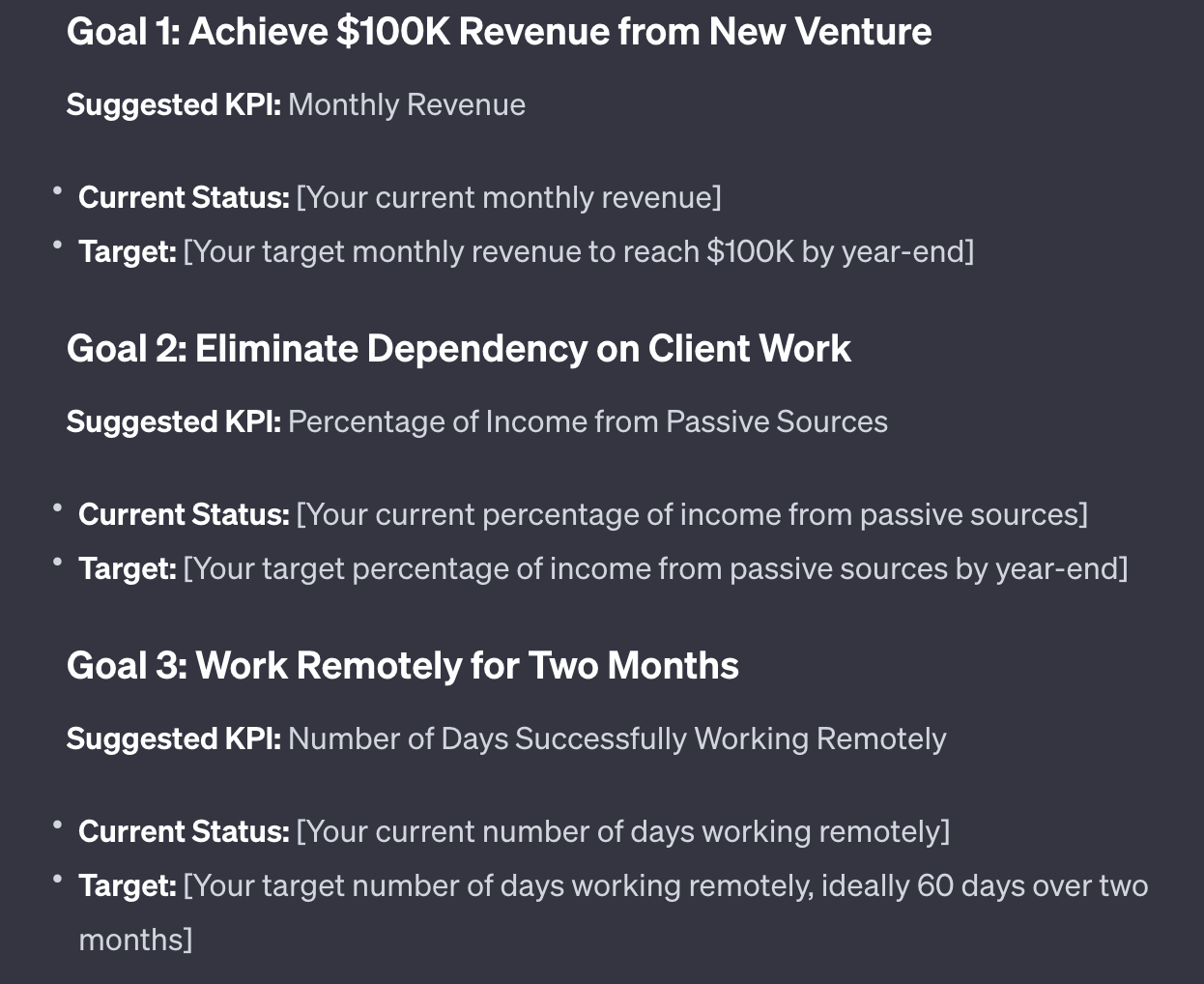This screenshot has height=984, width=1204.
Task: Click the 'Suggested KPI:' label under Goal 2
Action: pyautogui.click(x=173, y=421)
